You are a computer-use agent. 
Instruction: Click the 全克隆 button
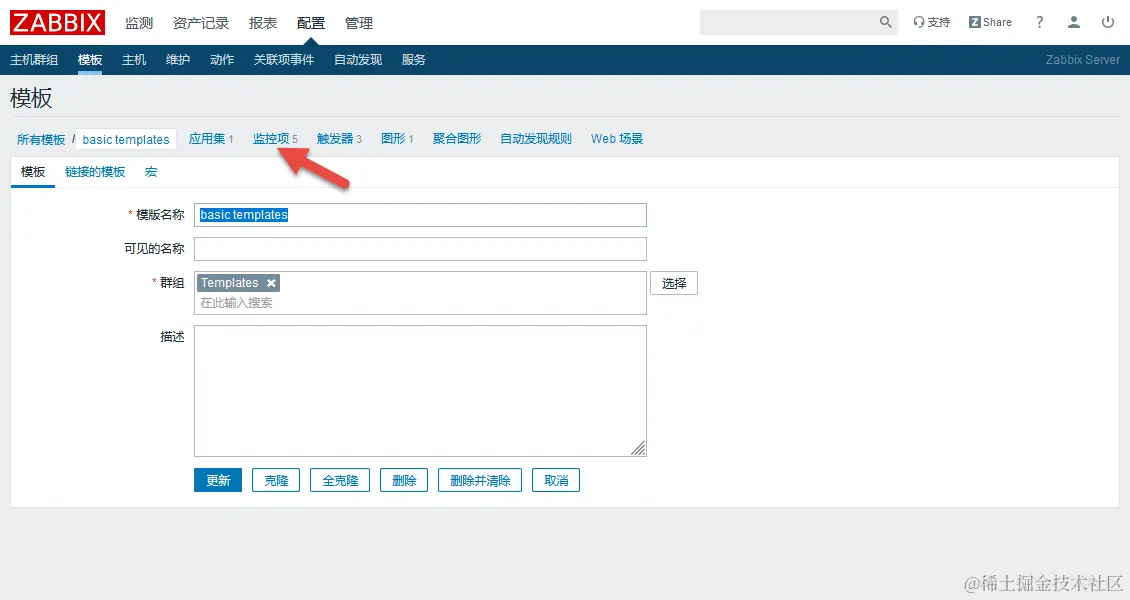coord(339,480)
